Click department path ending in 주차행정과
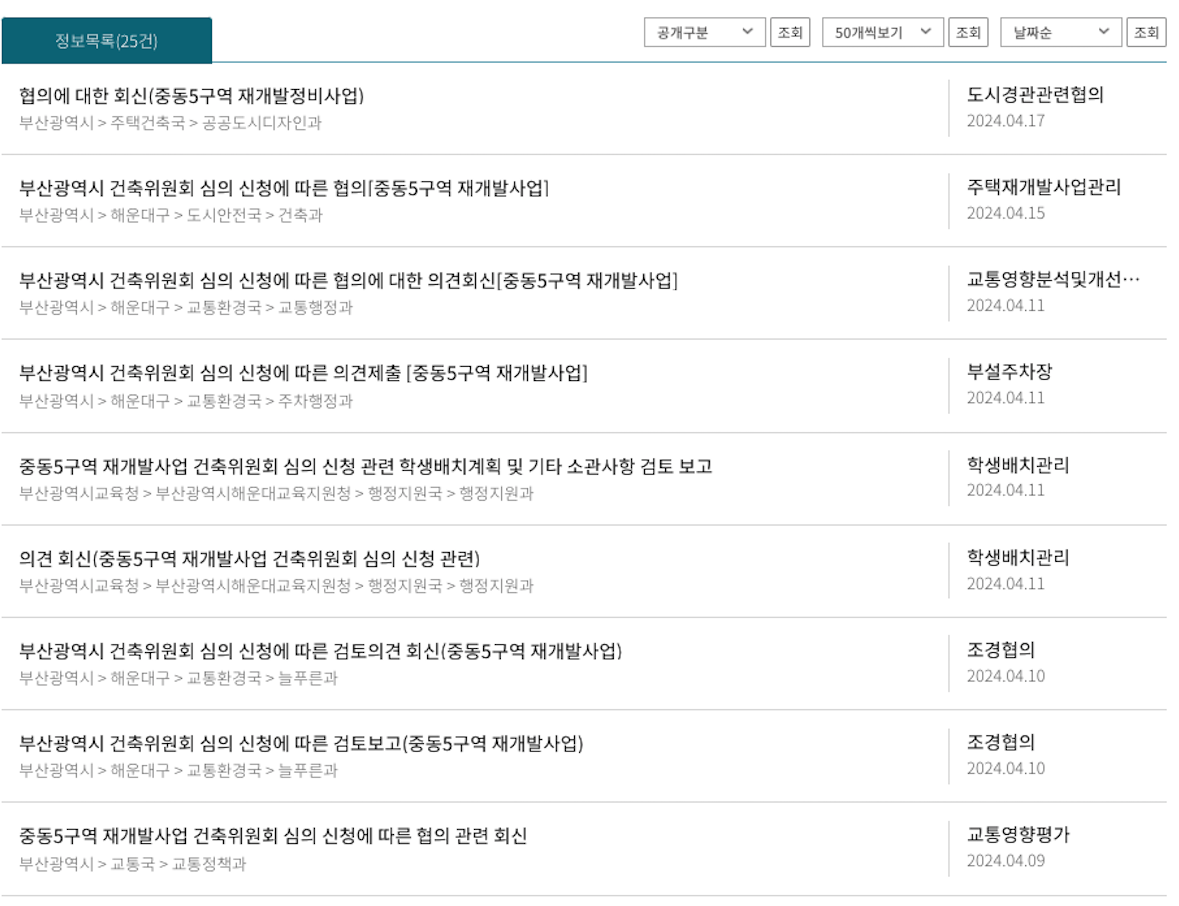The height and width of the screenshot is (906, 1179). 186,401
